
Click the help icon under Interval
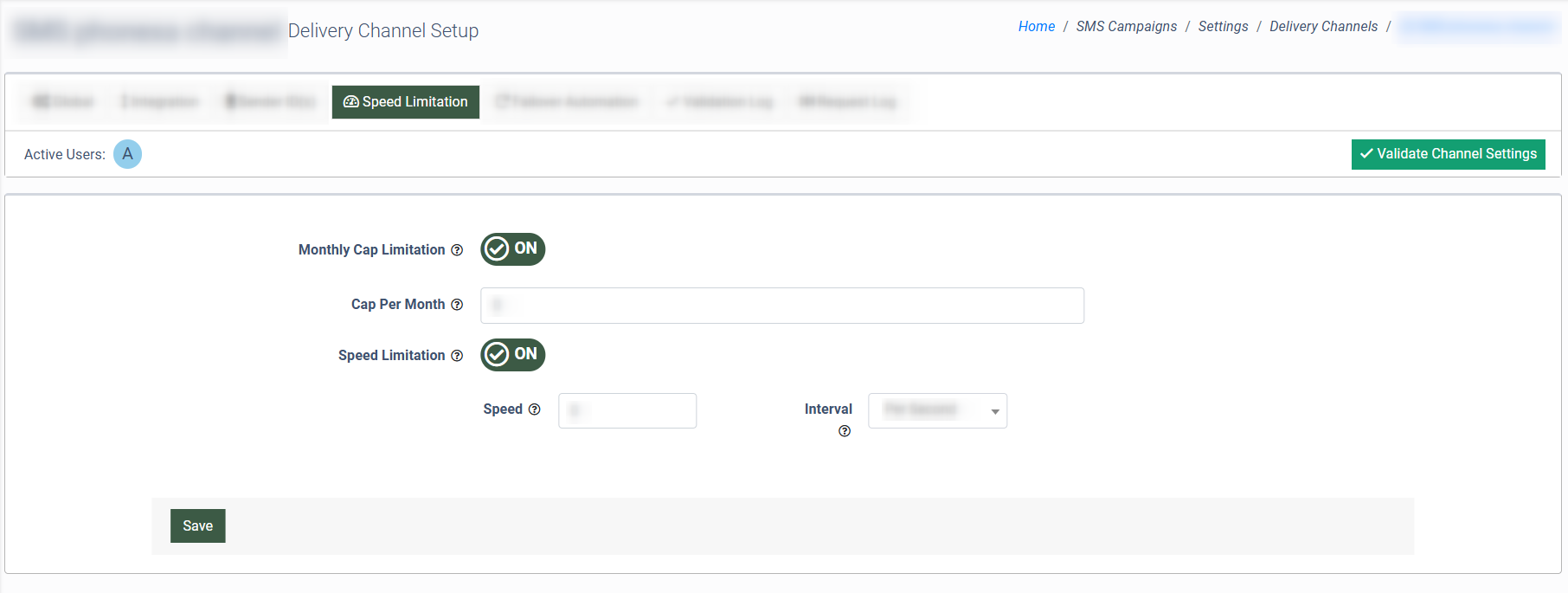tap(845, 431)
